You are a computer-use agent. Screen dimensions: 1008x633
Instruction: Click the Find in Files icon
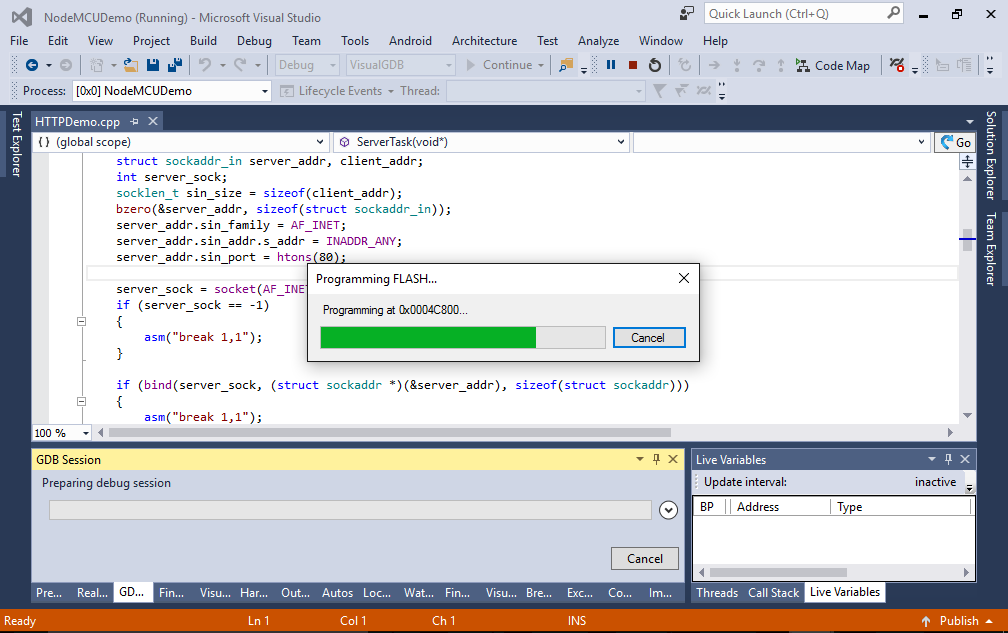[x=566, y=65]
